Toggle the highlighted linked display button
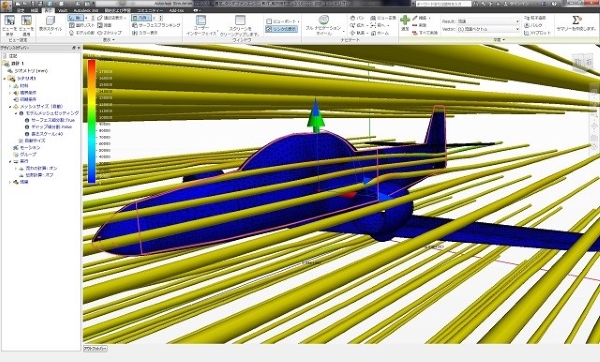600x362 pixels. click(281, 29)
